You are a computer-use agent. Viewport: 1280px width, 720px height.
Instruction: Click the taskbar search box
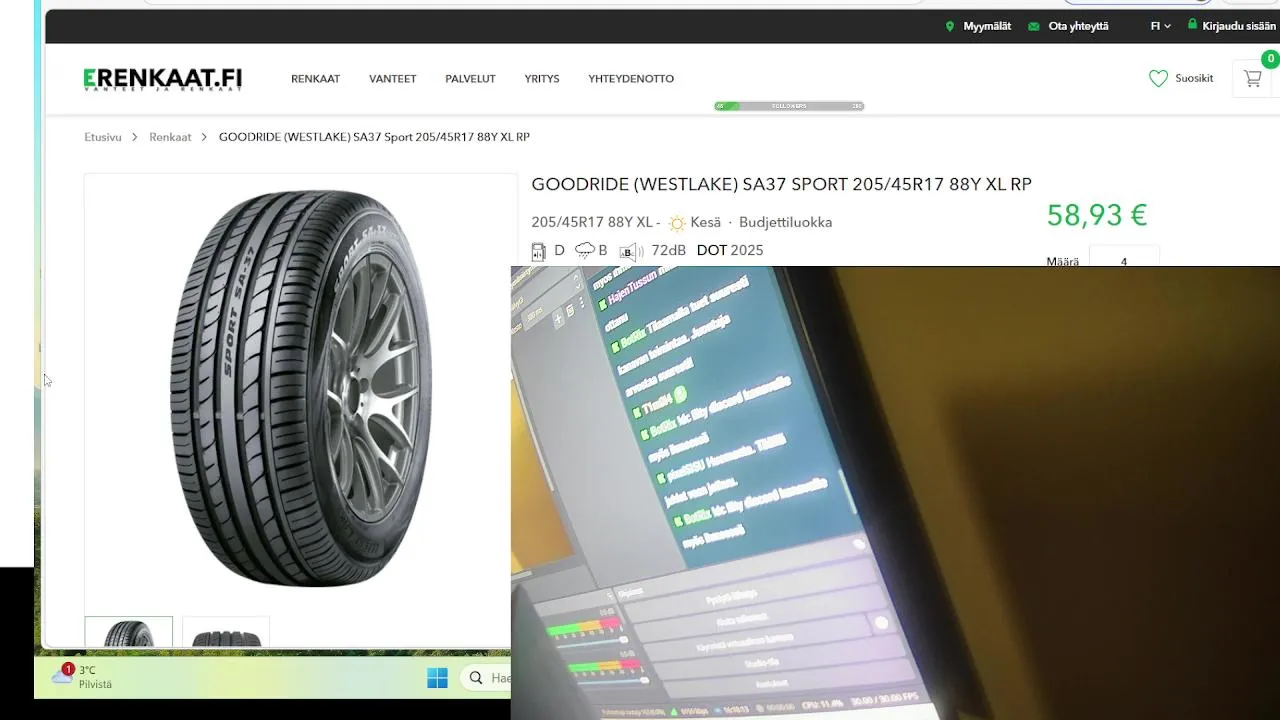coord(486,678)
